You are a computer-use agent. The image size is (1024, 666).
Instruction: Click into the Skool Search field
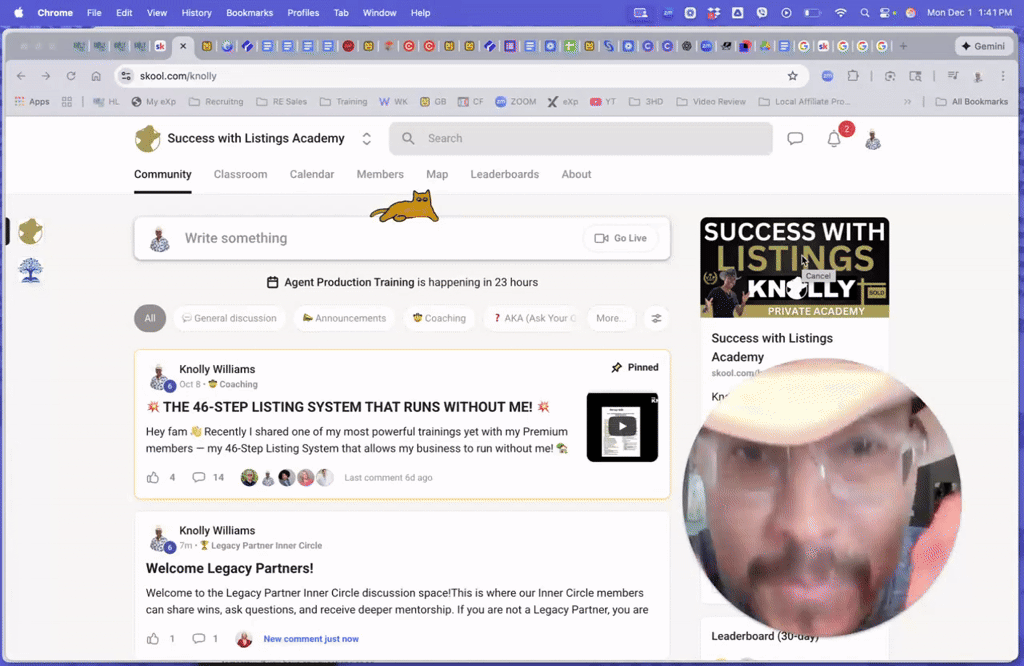tap(581, 138)
